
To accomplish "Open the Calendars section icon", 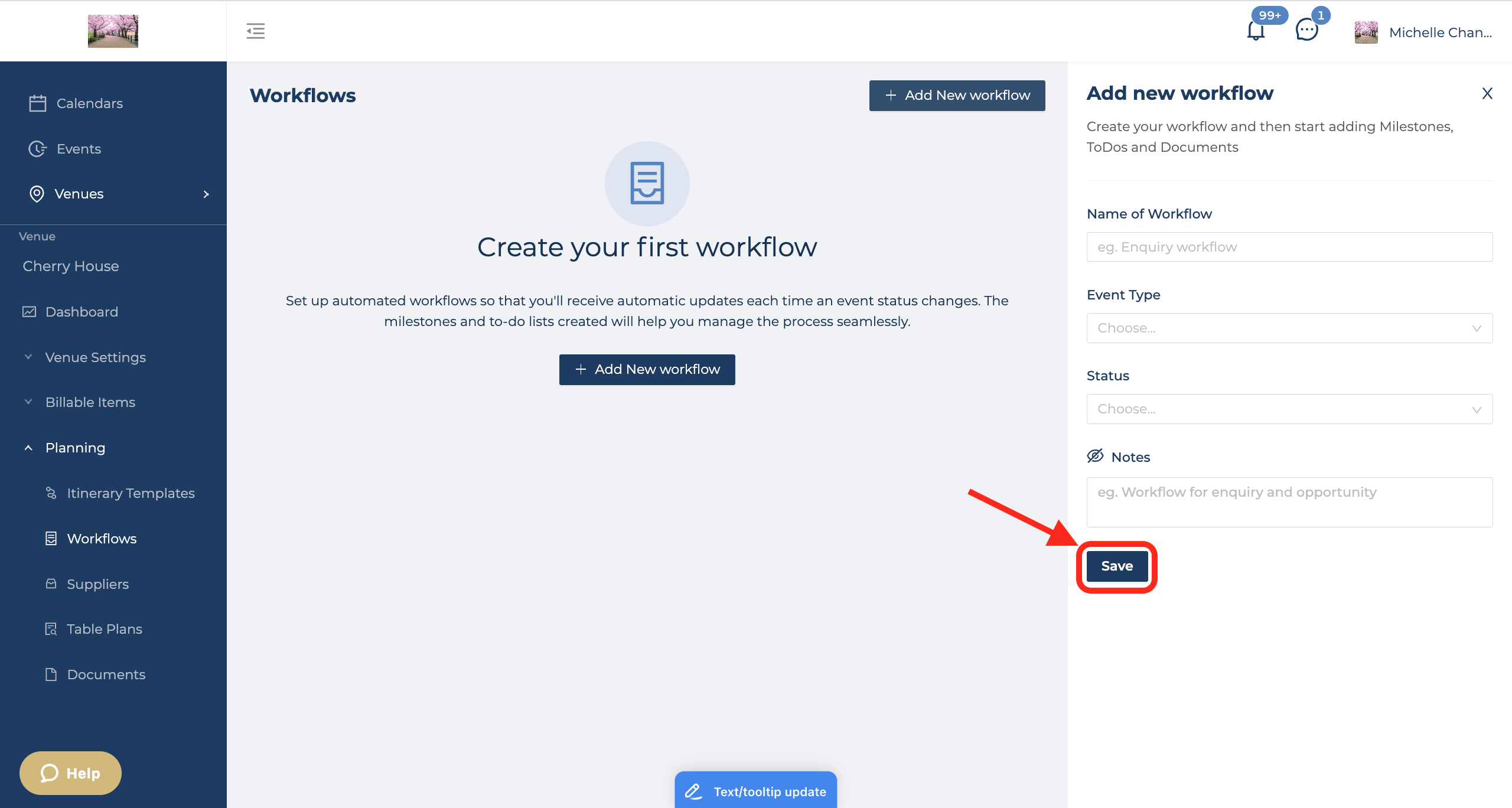I will click(37, 103).
